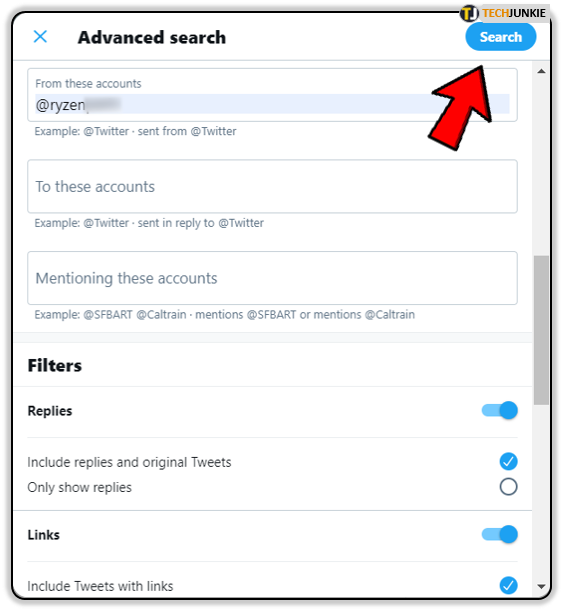Click the Links label
This screenshot has height=611, width=563.
point(44,535)
